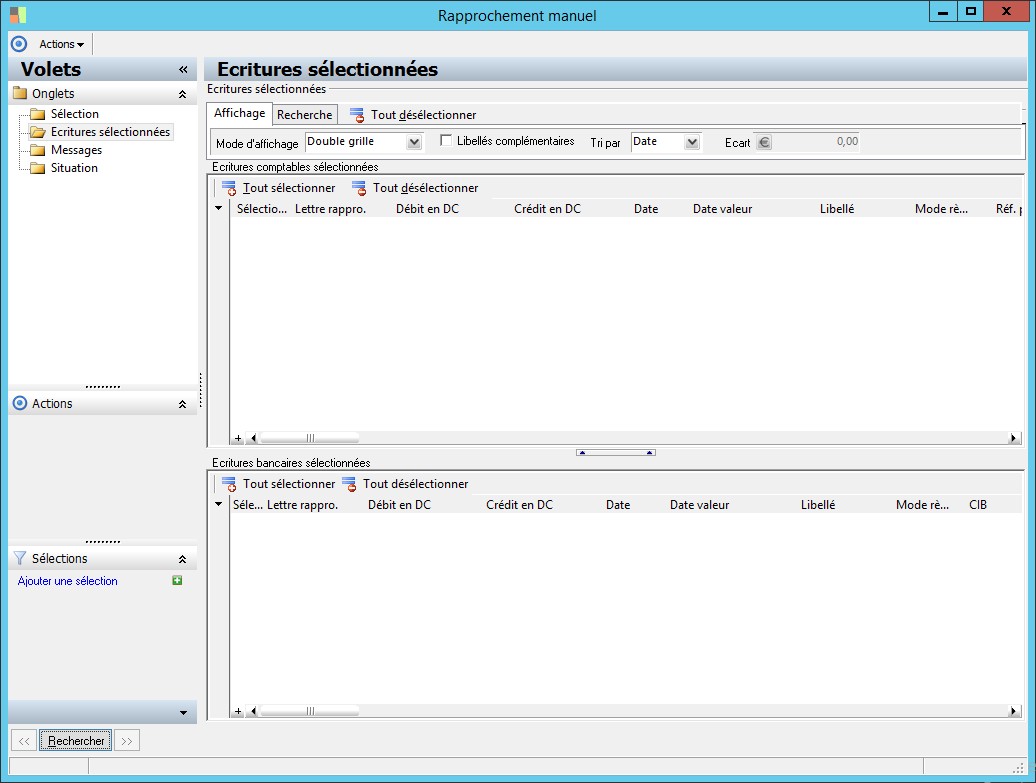Enable Libellés complémentaires checkbox
The image size is (1036, 783).
pos(446,141)
